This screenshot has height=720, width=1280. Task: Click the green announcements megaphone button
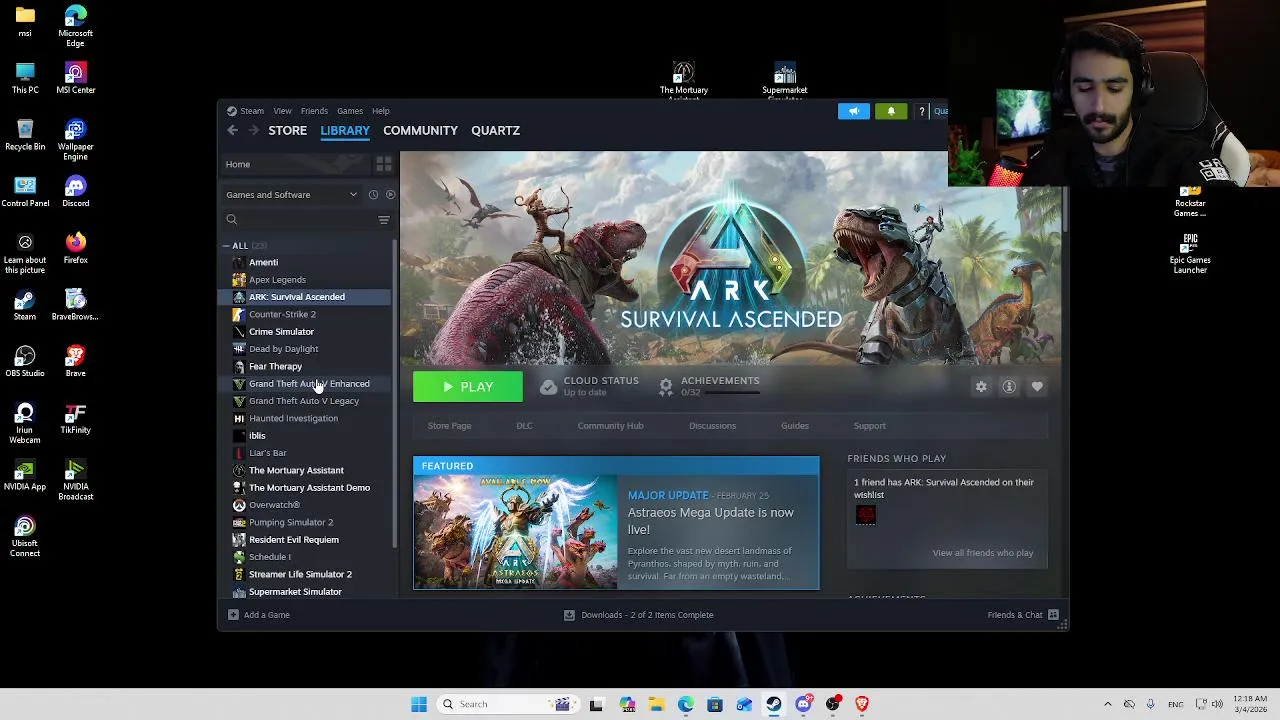(853, 111)
